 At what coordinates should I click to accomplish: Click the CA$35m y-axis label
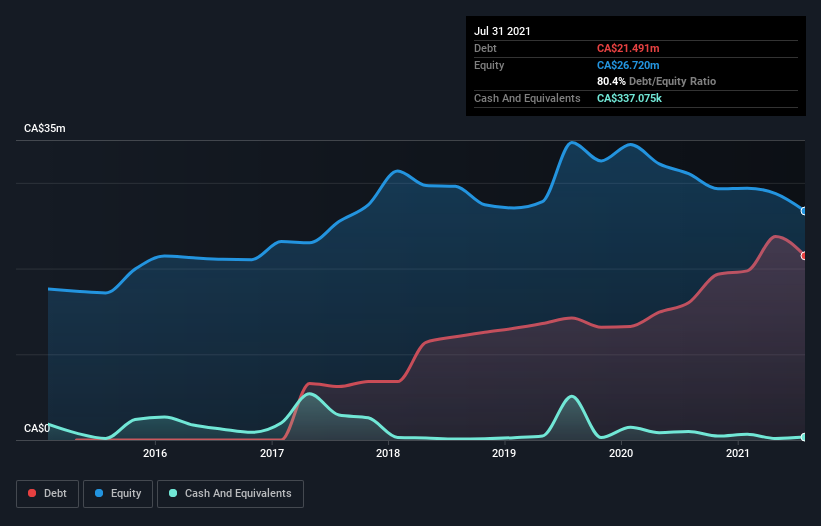coord(45,128)
